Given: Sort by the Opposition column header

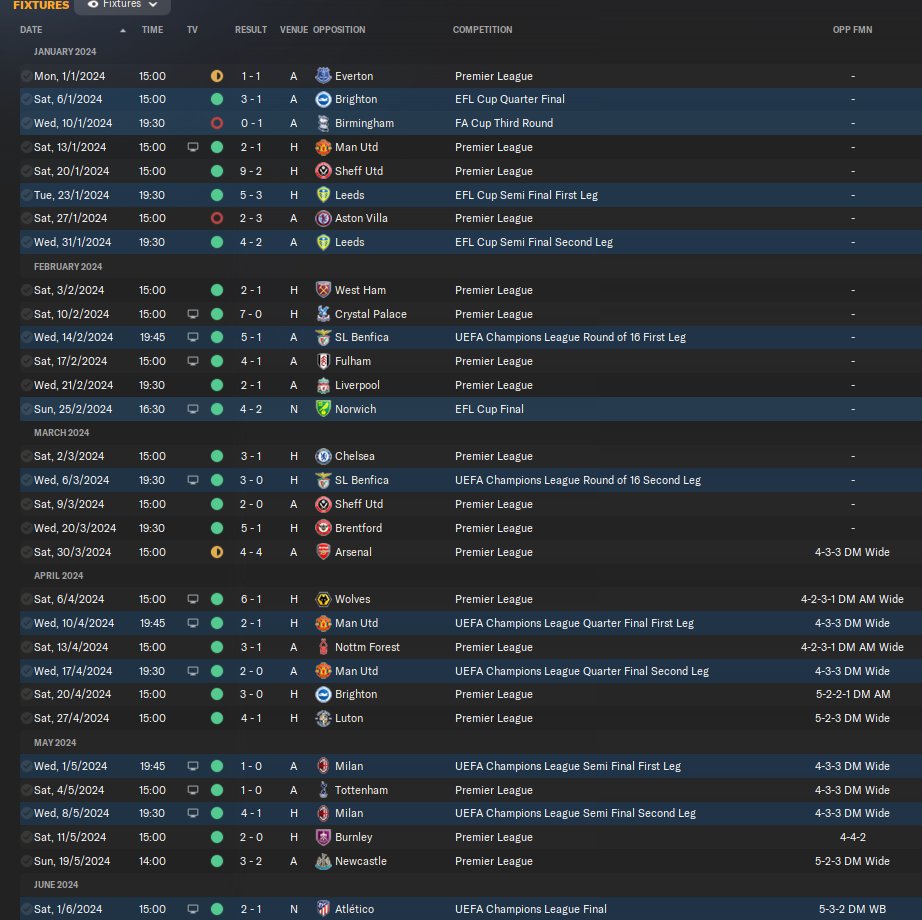Looking at the screenshot, I should coord(339,29).
